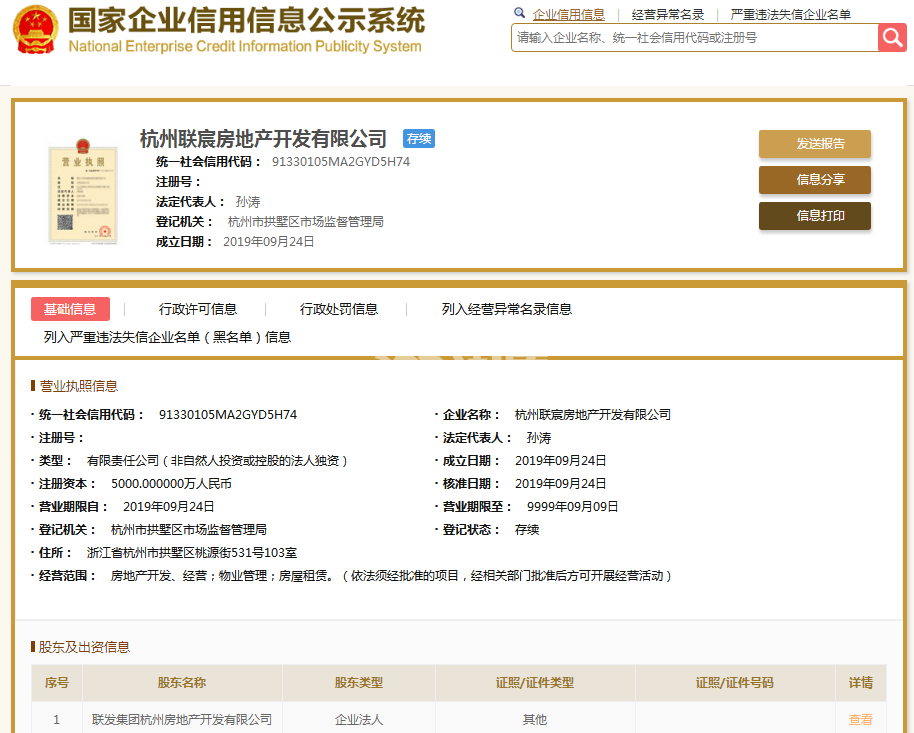
Task: Switch to the 行政处罚信息 tab
Action: 339,309
